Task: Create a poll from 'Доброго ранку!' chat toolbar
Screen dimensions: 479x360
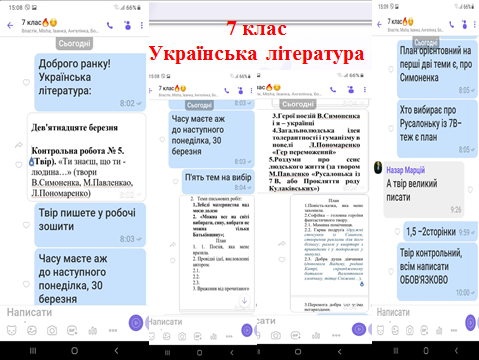Action: (93, 330)
